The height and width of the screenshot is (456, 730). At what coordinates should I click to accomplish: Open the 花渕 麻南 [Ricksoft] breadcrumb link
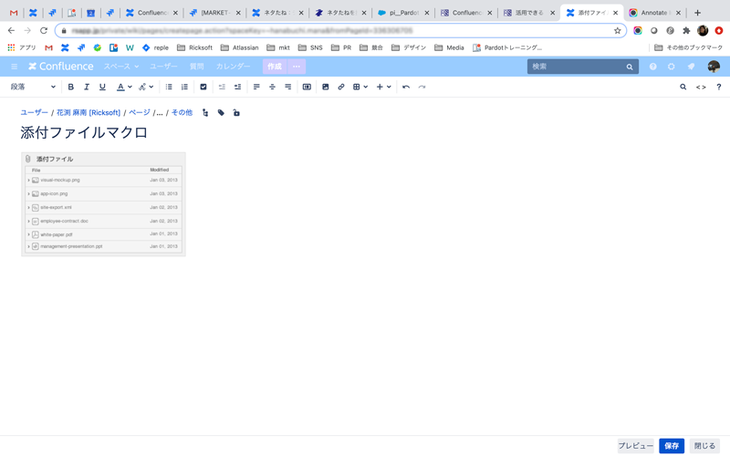pos(88,113)
